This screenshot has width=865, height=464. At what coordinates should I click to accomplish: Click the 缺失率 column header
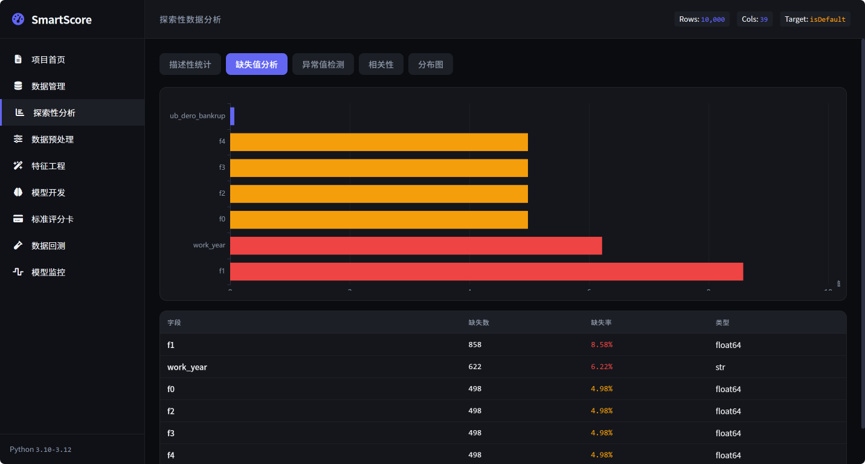tap(601, 323)
